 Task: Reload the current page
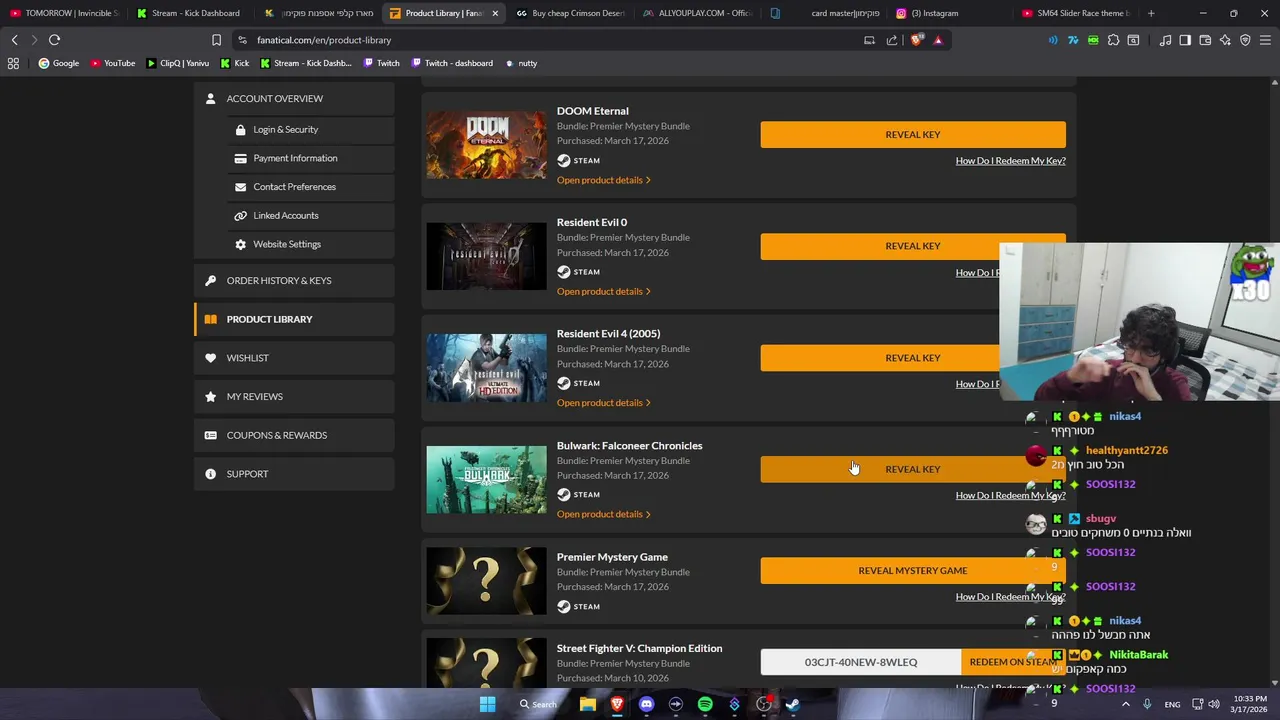54,40
